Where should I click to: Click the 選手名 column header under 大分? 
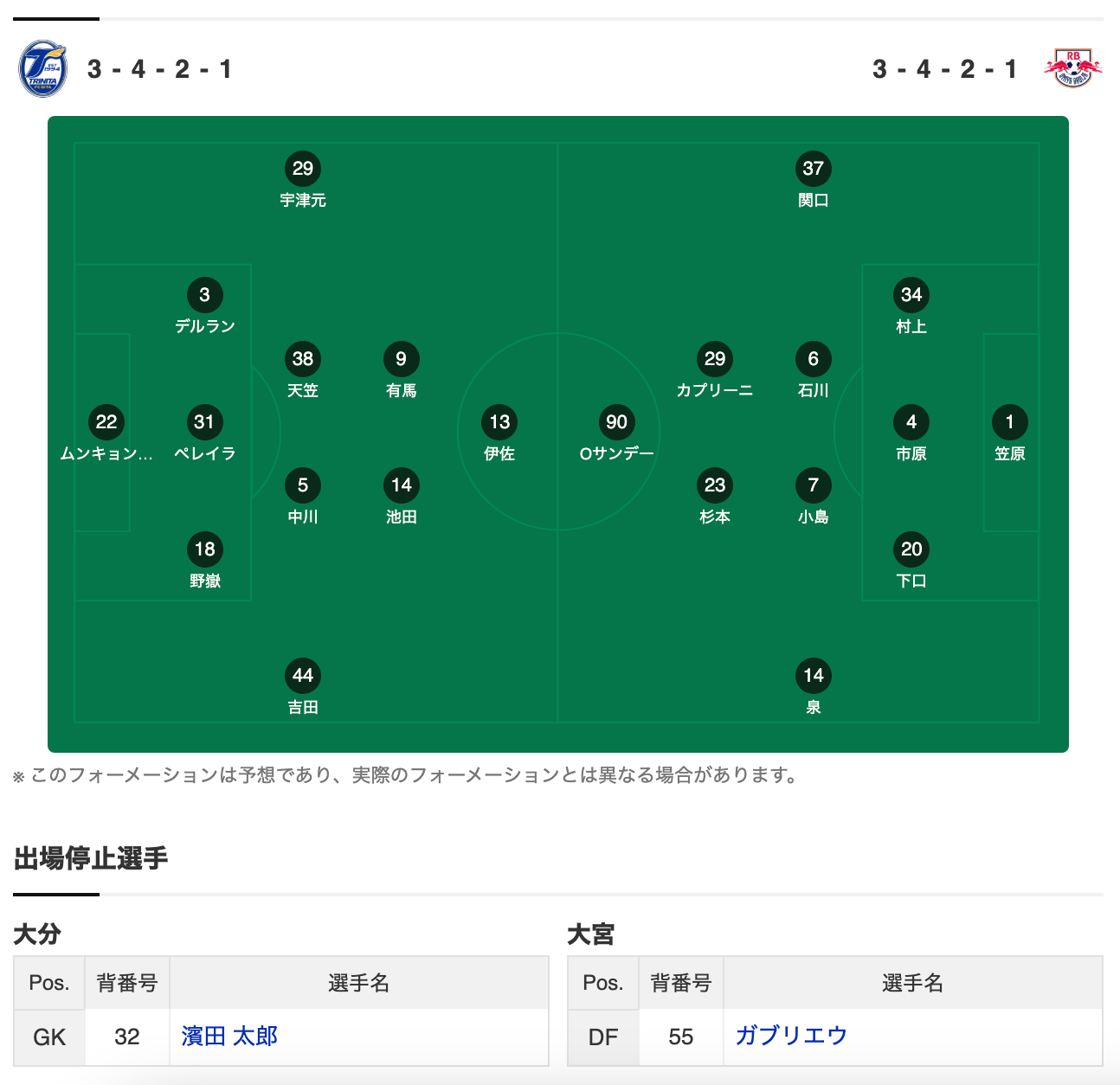359,983
